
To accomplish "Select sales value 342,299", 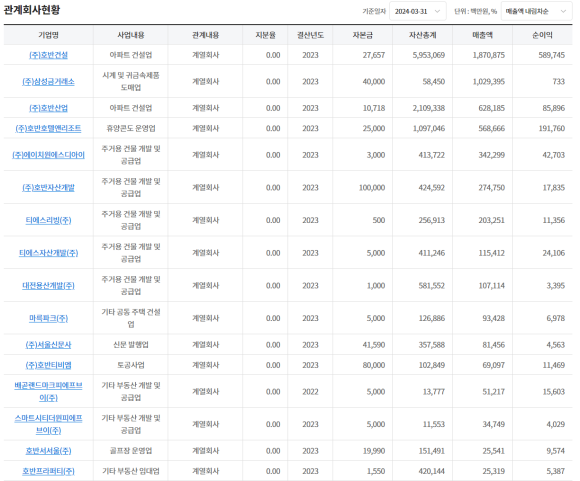I will (492, 155).
